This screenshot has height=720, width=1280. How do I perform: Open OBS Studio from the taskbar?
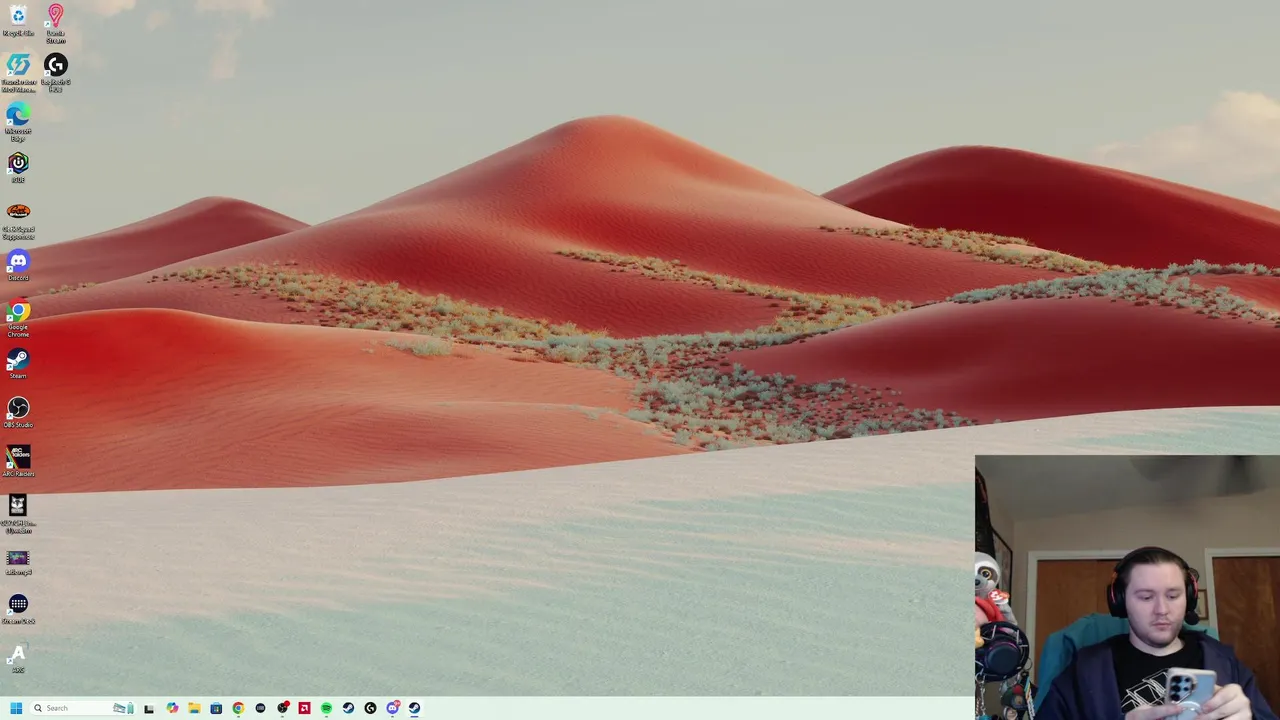click(283, 708)
